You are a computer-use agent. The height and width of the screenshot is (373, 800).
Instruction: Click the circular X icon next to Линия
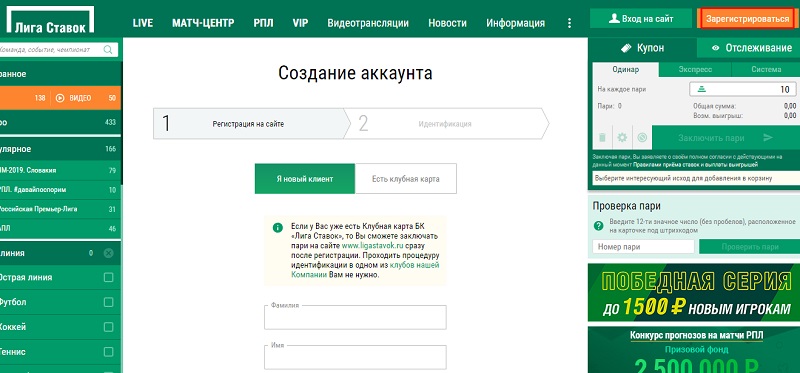108,253
